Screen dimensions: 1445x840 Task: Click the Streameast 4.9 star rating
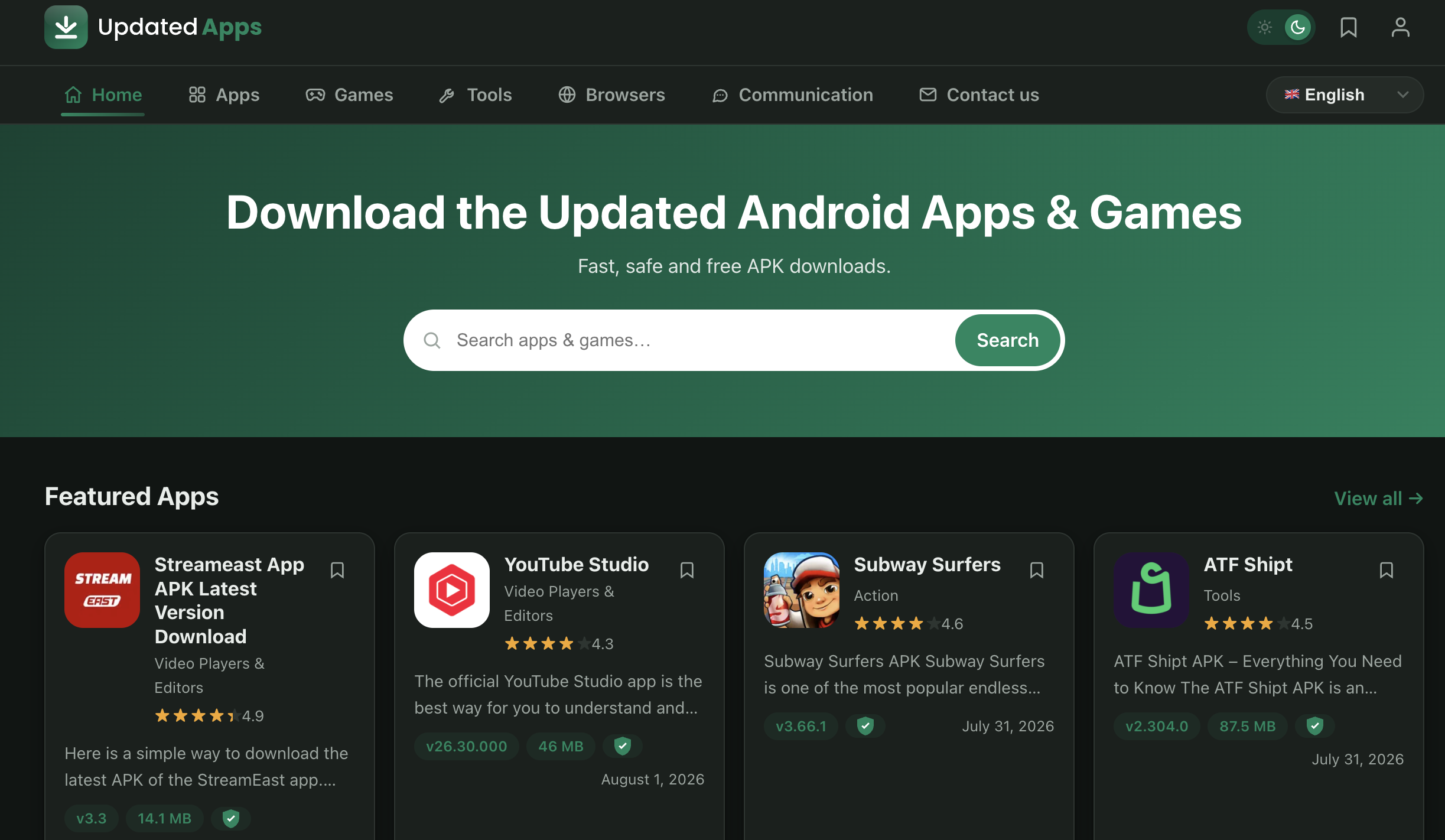pyautogui.click(x=209, y=716)
